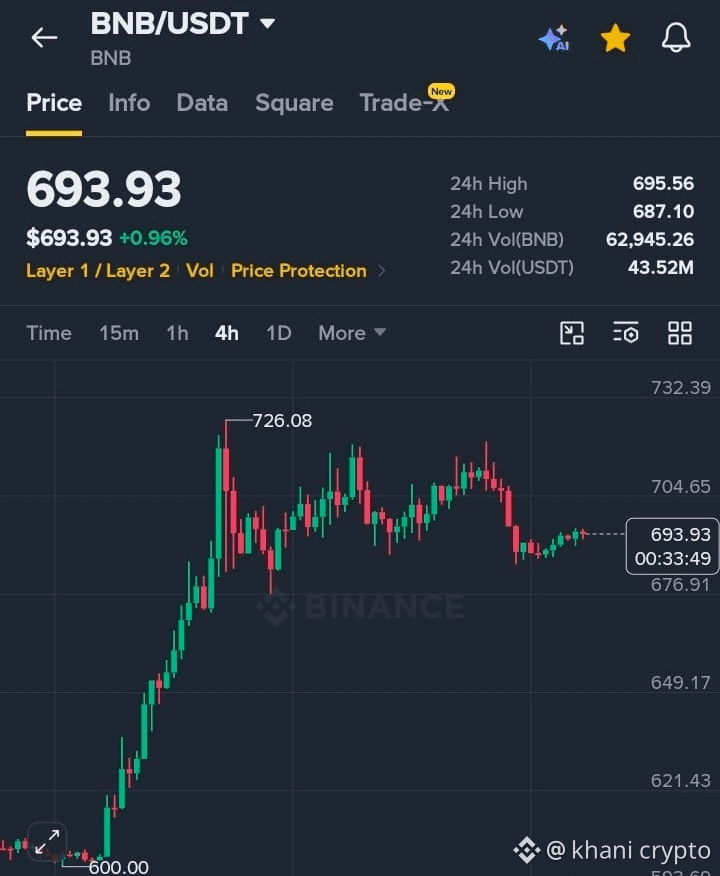Select the 1D chart interval
Image resolution: width=720 pixels, height=876 pixels.
(x=279, y=333)
